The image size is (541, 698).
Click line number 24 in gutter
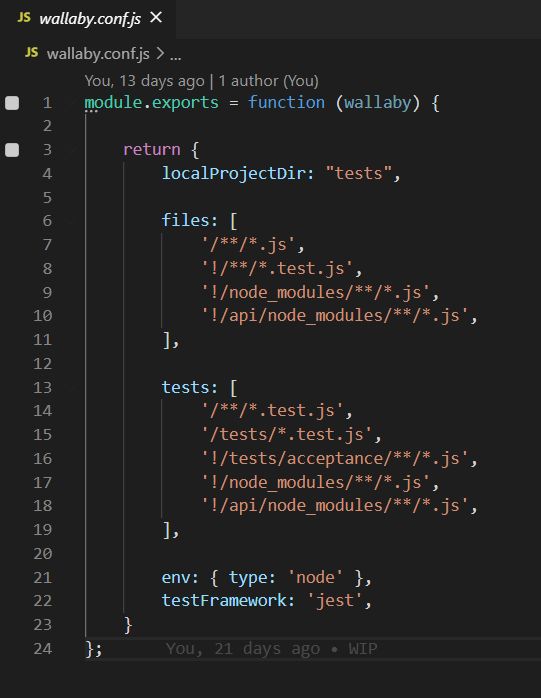(43, 649)
